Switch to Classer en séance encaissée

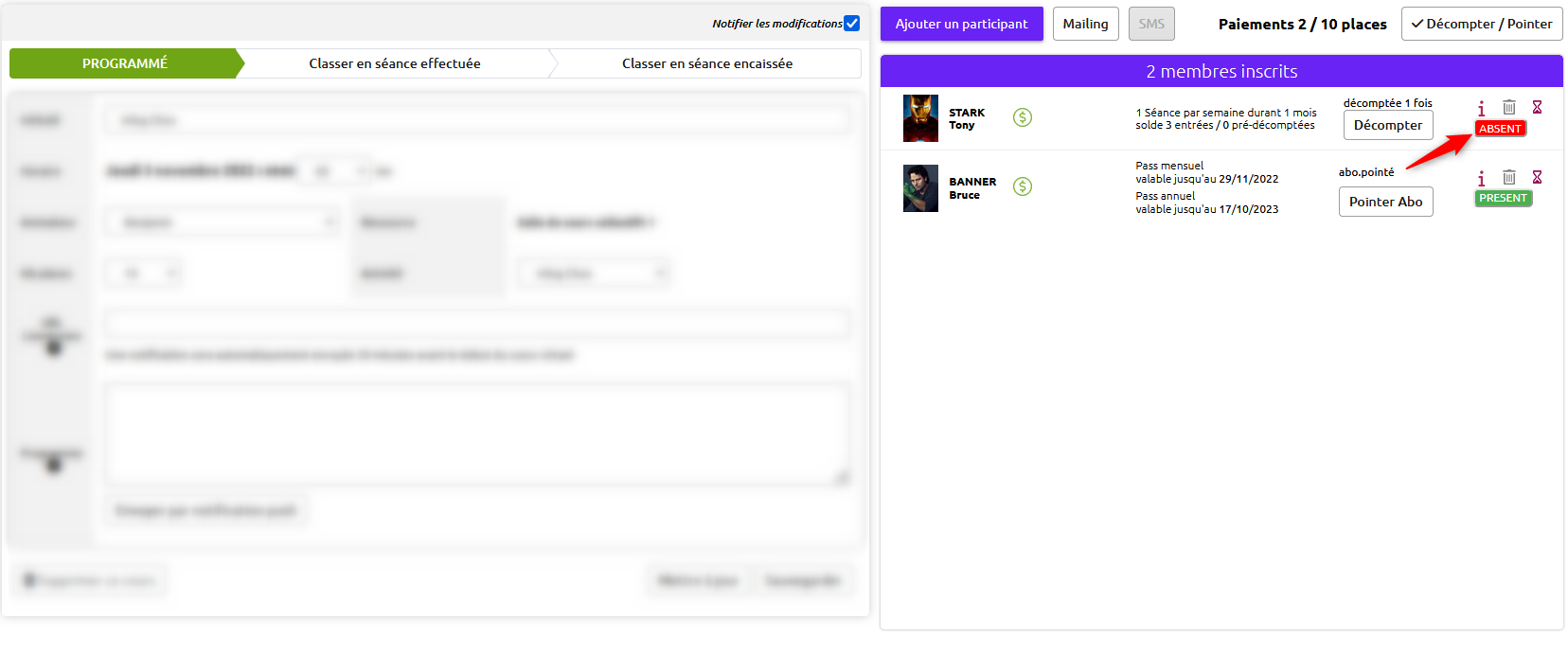click(706, 63)
